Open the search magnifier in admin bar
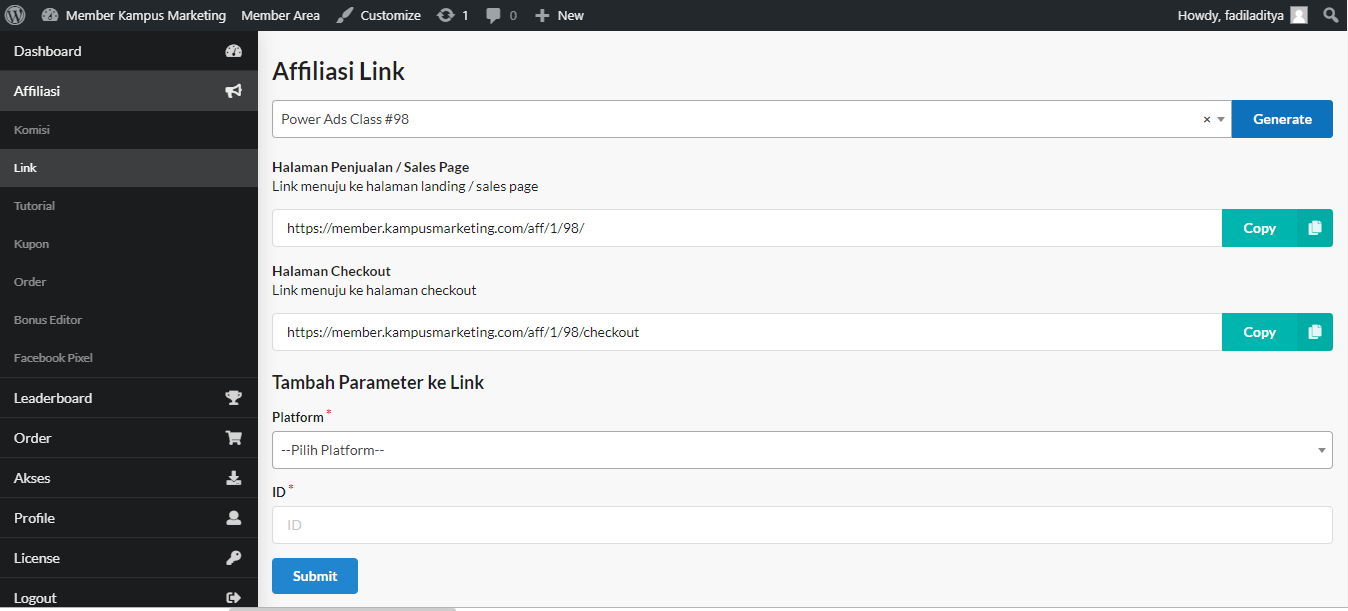 pos(1330,15)
